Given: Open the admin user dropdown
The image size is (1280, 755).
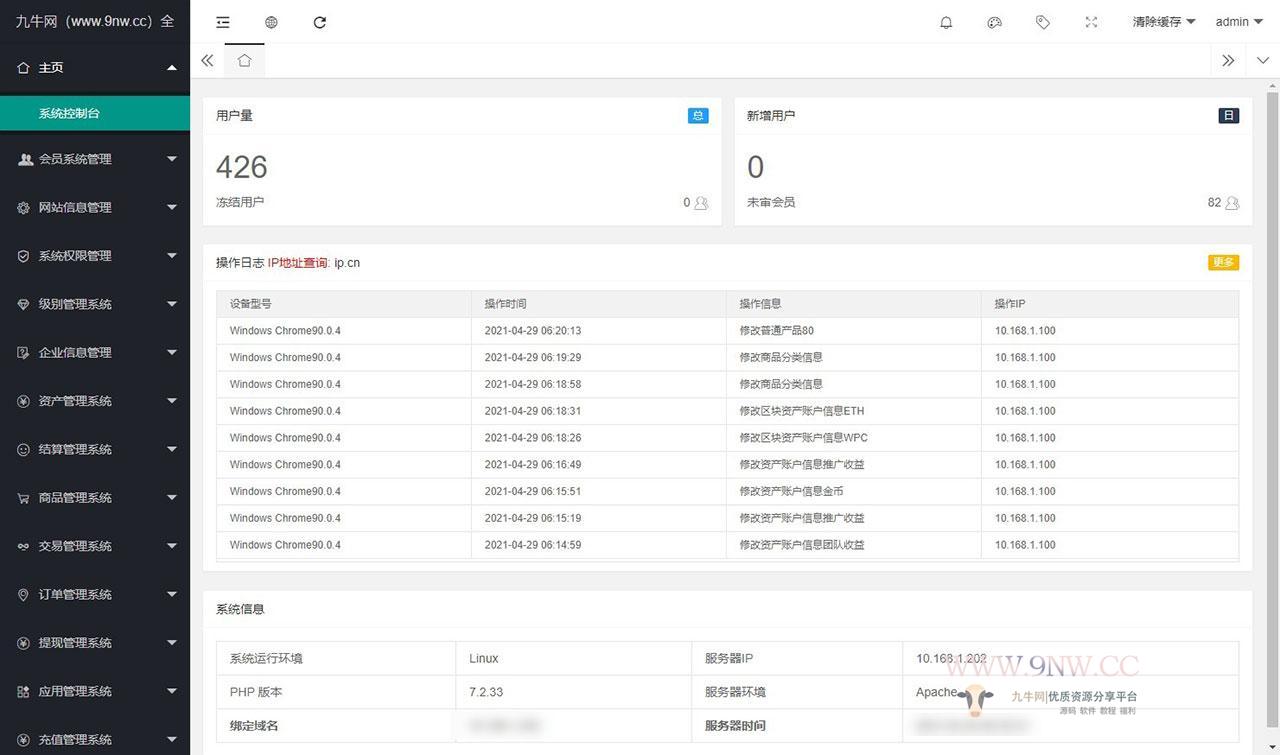Looking at the screenshot, I should pos(1239,22).
